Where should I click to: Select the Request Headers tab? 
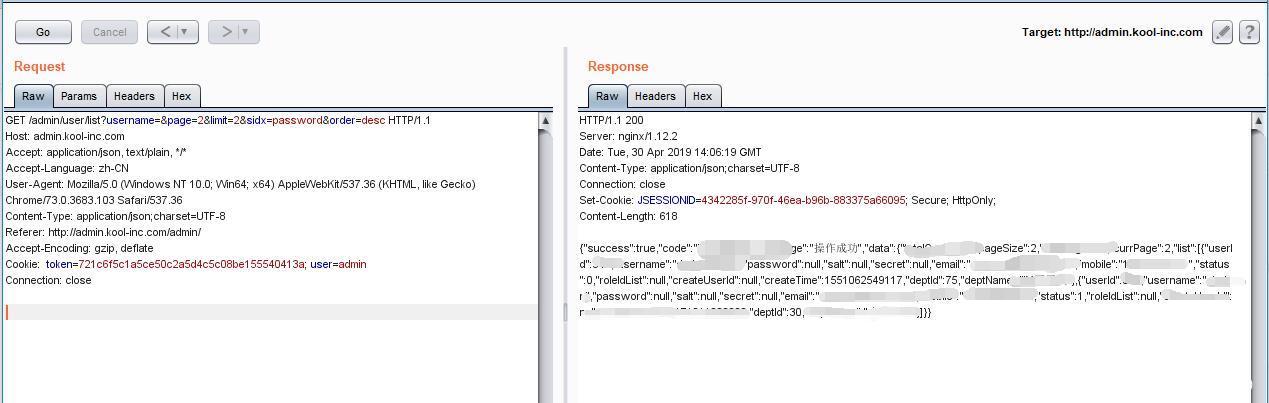134,96
